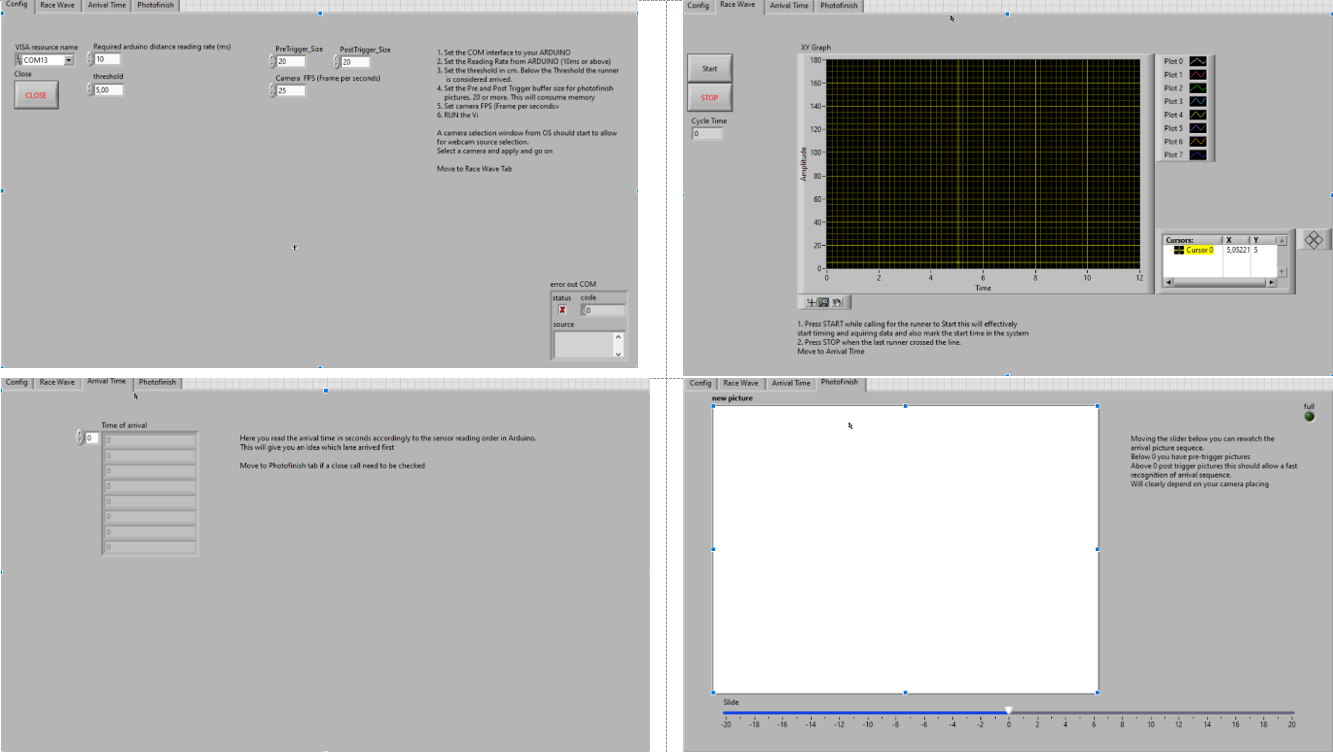Open Arrival Time tab in the new picture panel
Image resolution: width=1333 pixels, height=752 pixels.
(791, 383)
